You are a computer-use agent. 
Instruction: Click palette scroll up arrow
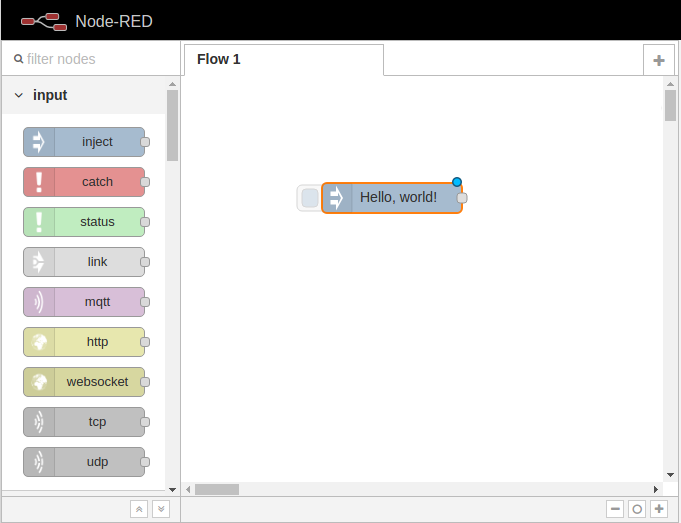click(x=172, y=84)
